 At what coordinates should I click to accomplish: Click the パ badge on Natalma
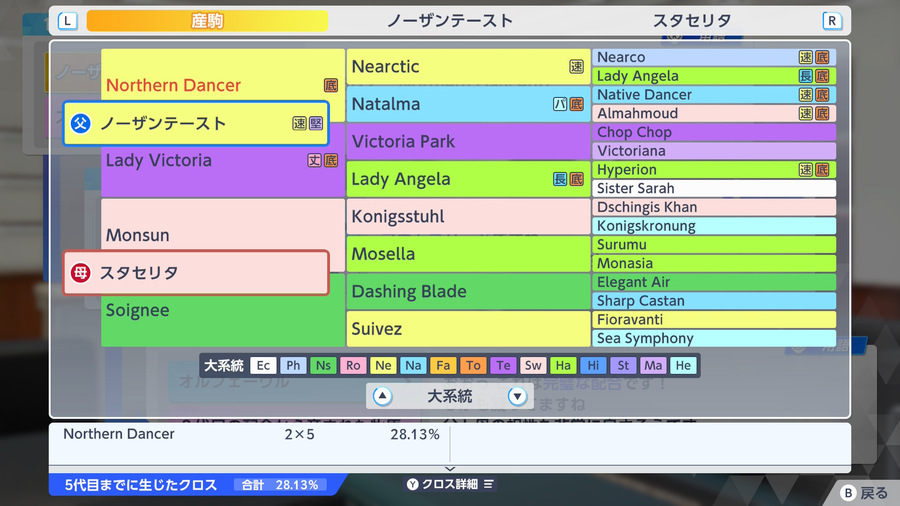(560, 104)
